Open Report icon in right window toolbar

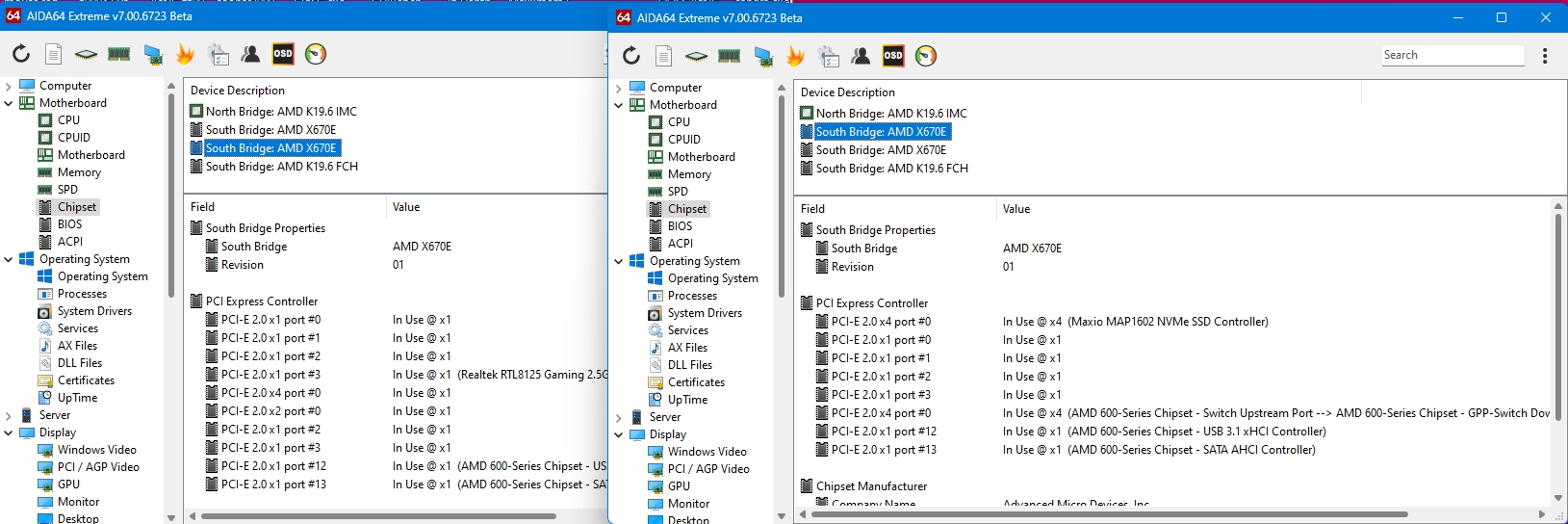(664, 56)
